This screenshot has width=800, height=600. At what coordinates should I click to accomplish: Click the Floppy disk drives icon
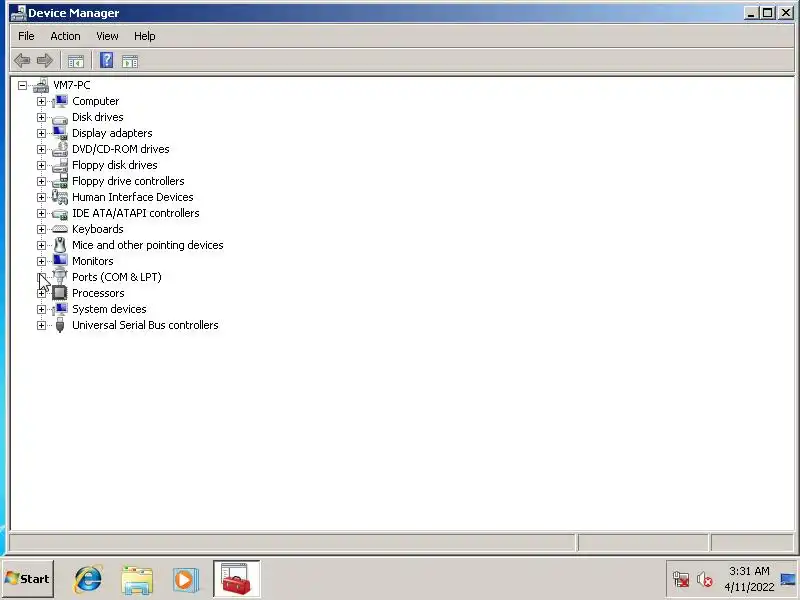pyautogui.click(x=60, y=165)
